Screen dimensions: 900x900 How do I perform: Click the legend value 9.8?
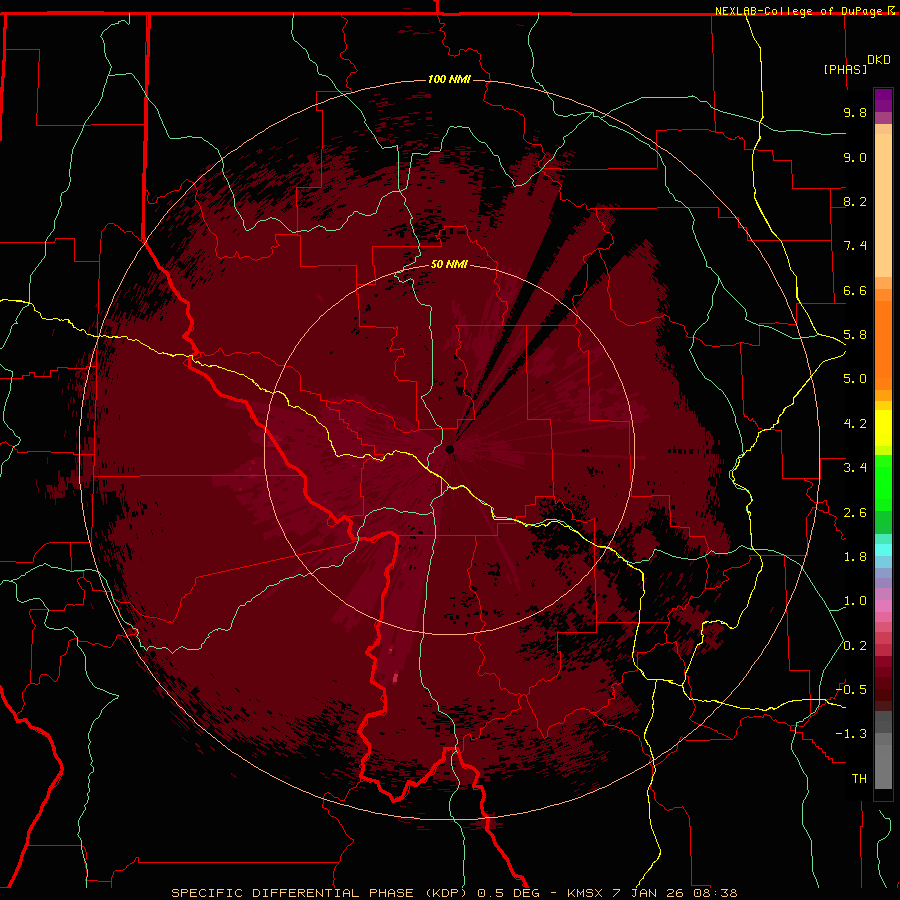[855, 112]
